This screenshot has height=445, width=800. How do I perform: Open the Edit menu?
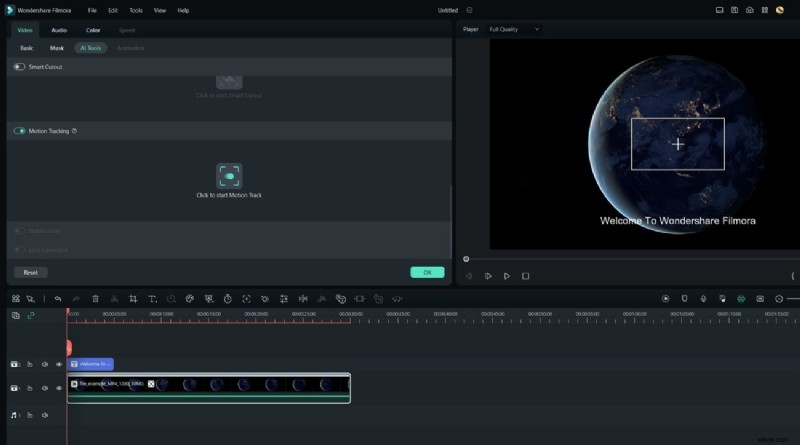[113, 10]
